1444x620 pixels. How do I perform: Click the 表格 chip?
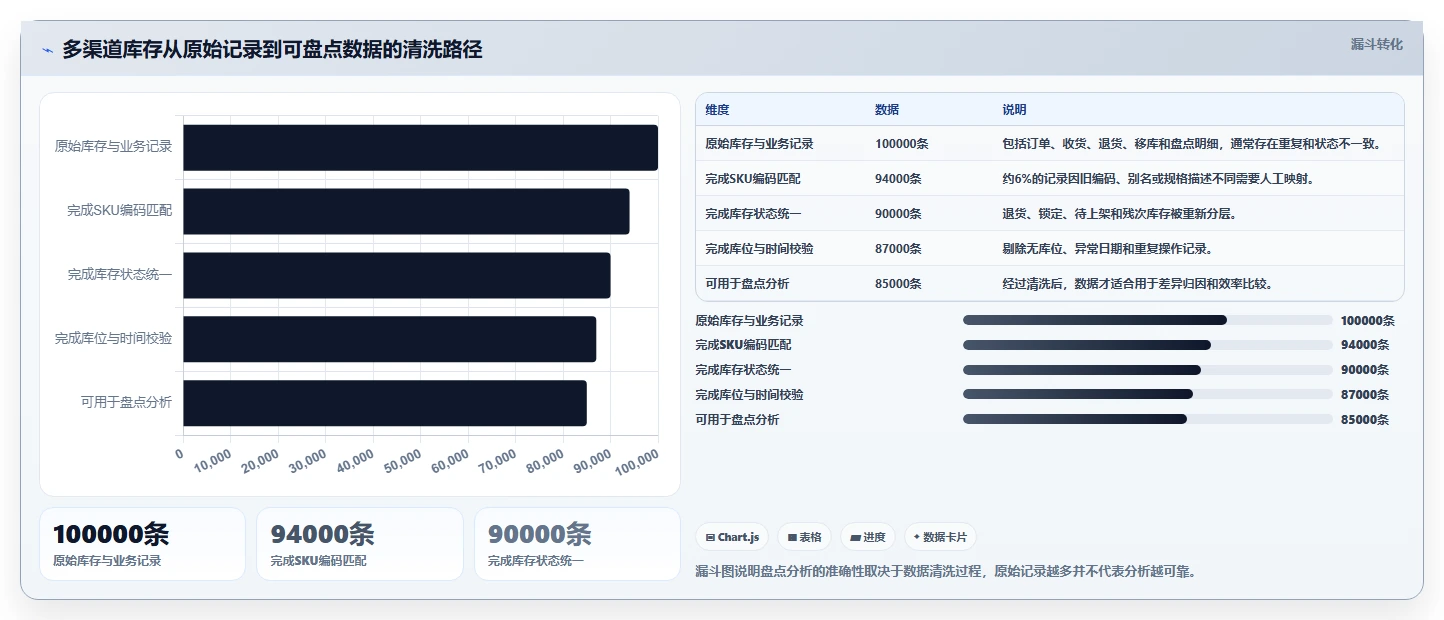pos(804,537)
